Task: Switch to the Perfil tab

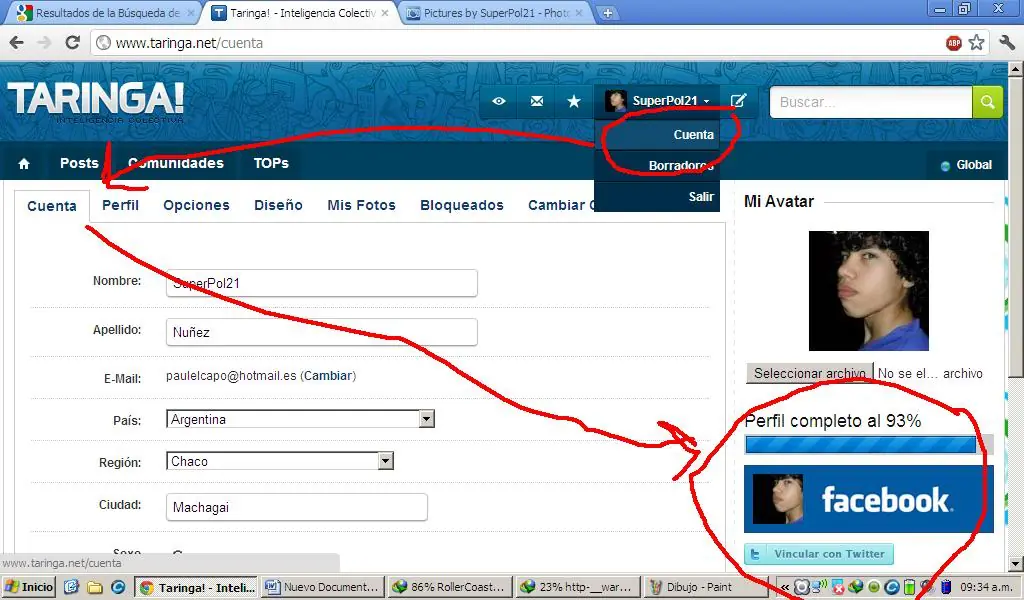Action: point(120,205)
